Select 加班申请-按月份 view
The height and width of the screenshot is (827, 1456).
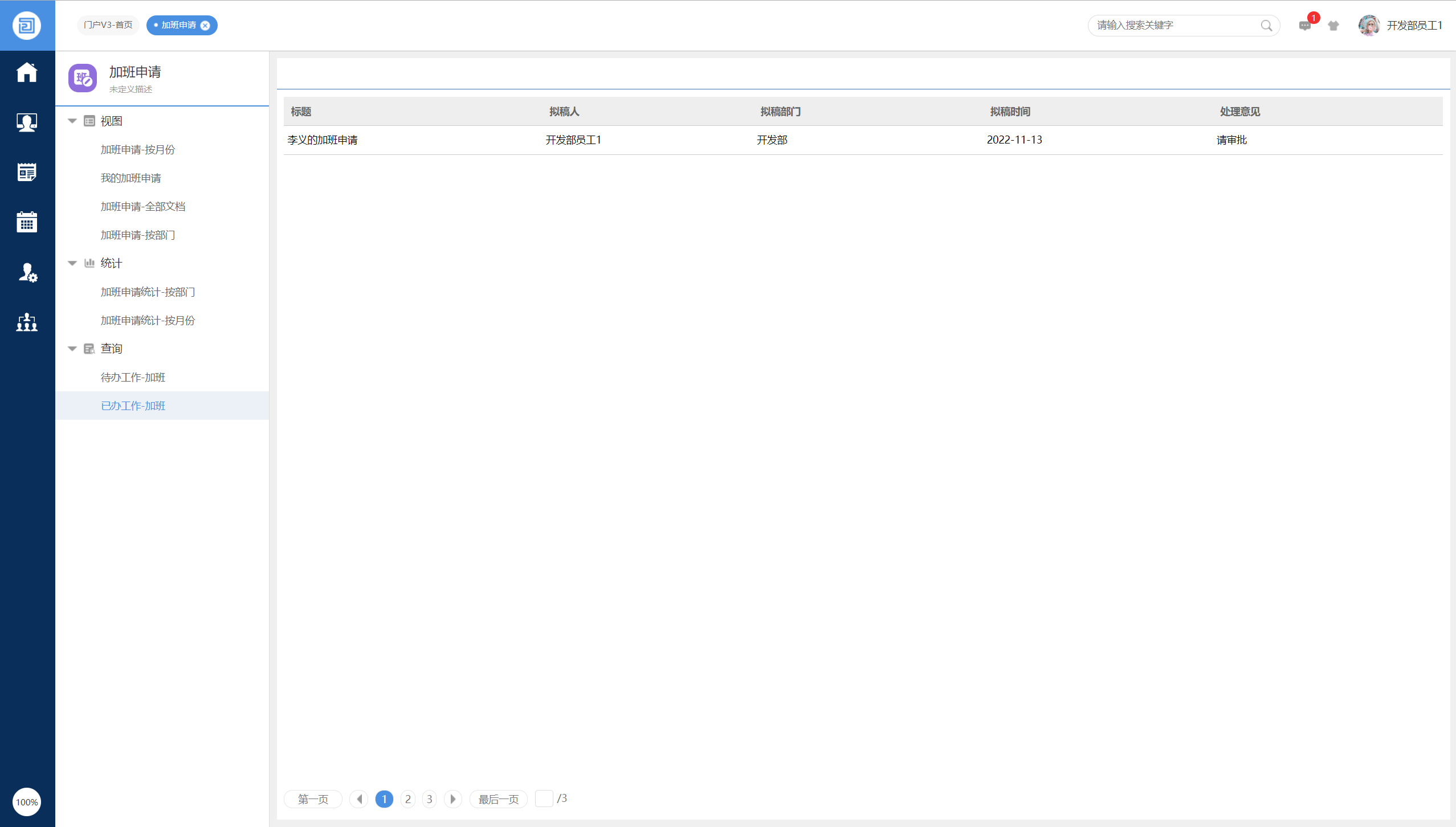pyautogui.click(x=137, y=149)
